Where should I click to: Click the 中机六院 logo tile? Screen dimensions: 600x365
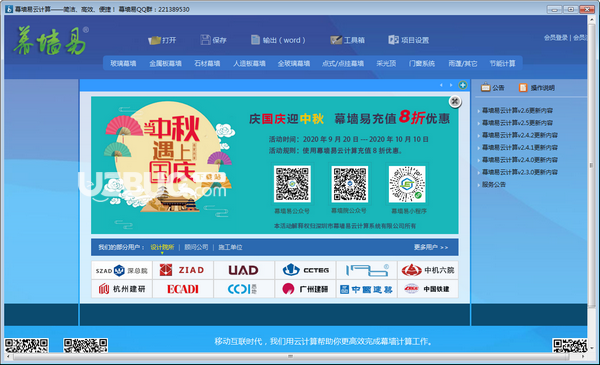coord(428,270)
